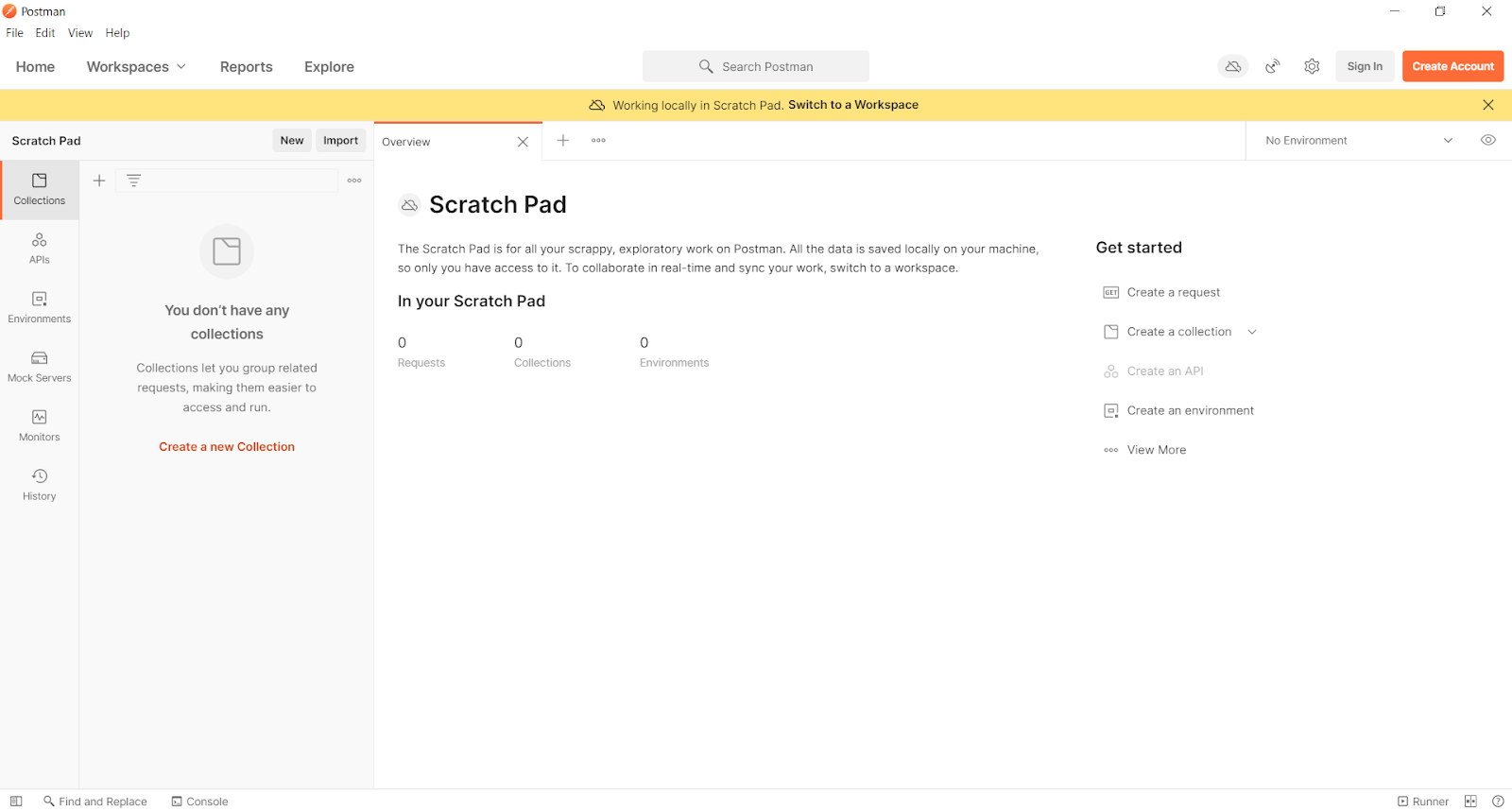Click the Scratch Pad cloud icon beside heading
Image resolution: width=1512 pixels, height=811 pixels.
pos(409,205)
